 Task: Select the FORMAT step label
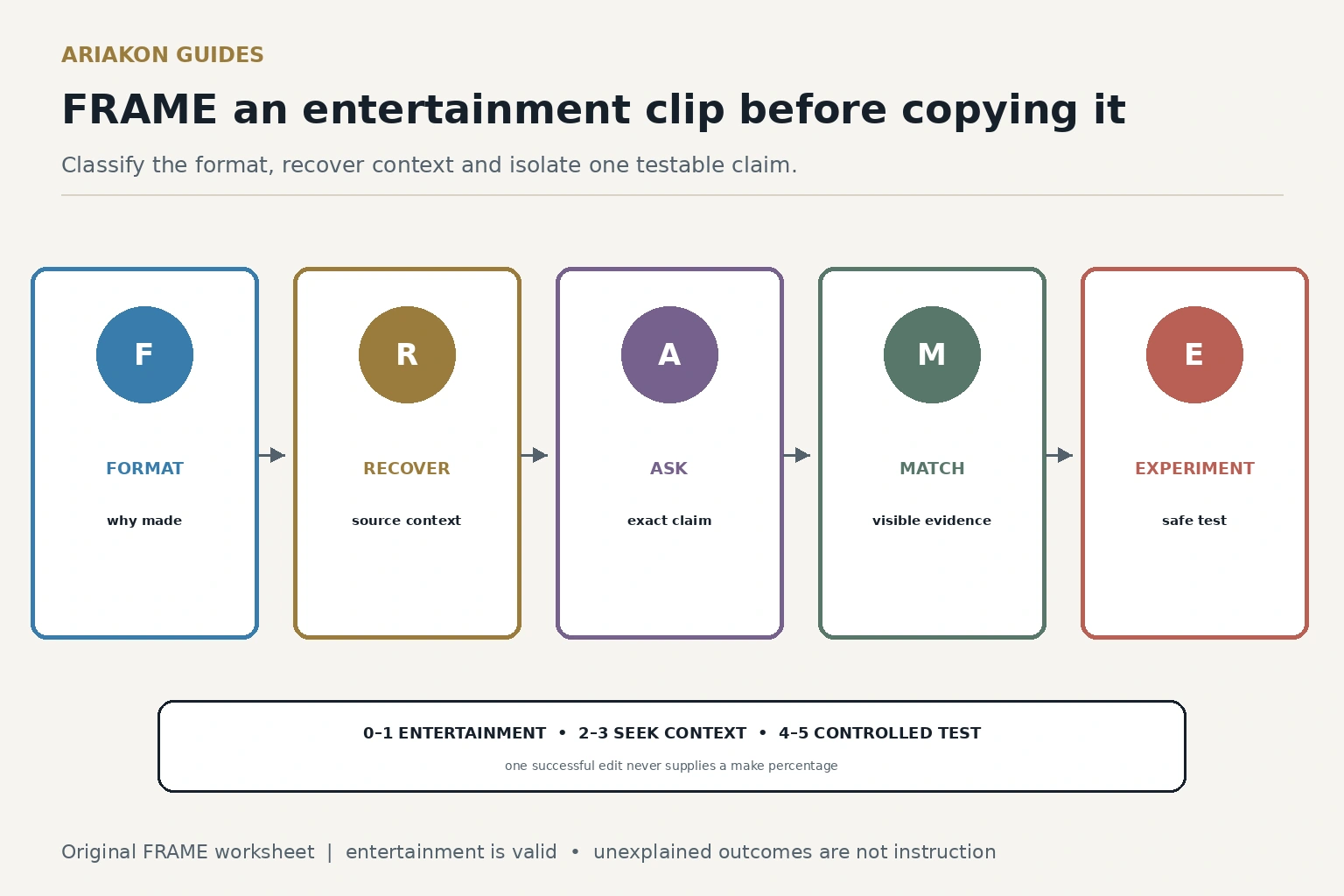[144, 468]
